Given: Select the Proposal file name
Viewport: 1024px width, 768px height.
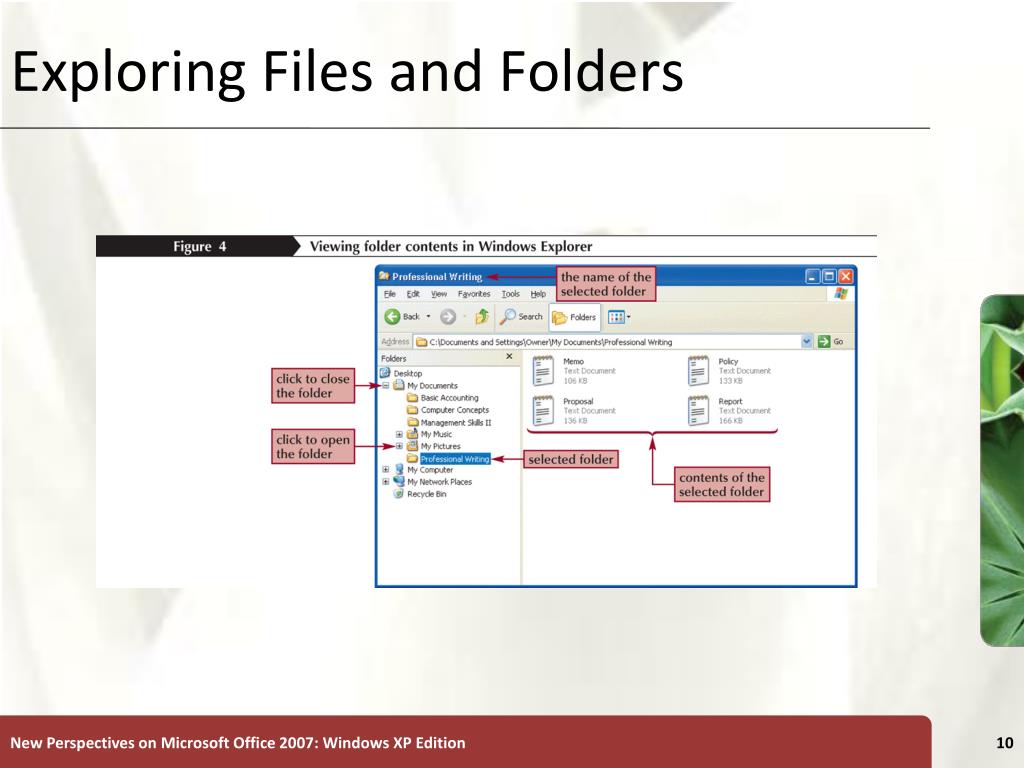Looking at the screenshot, I should tap(578, 402).
